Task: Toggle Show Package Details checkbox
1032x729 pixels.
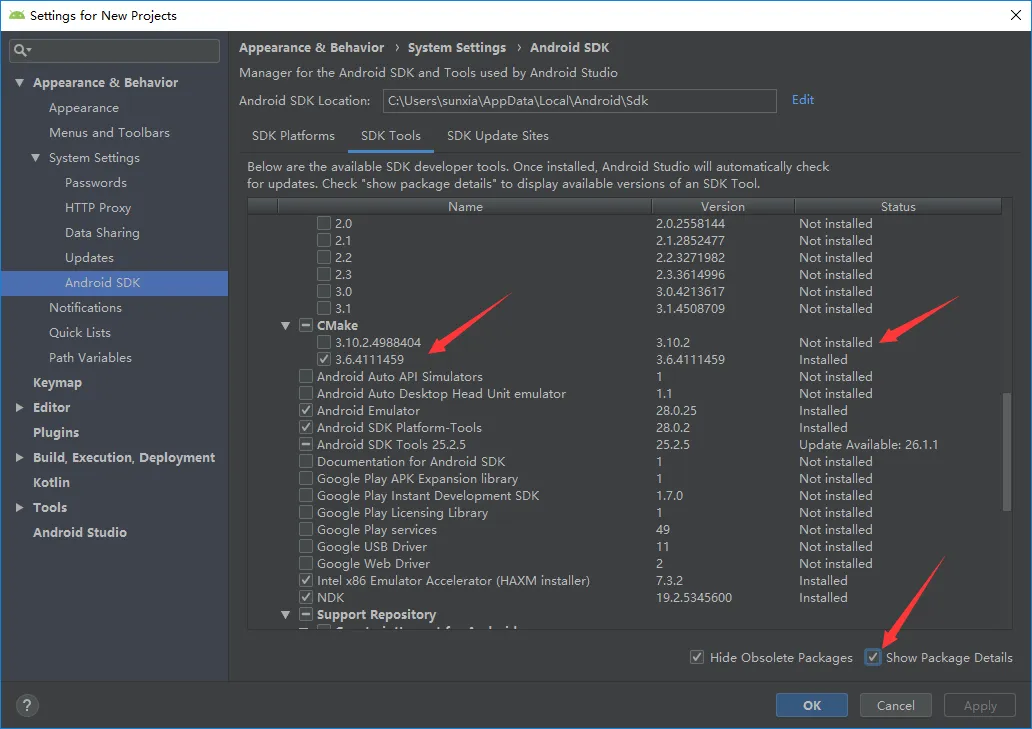Action: click(x=873, y=657)
